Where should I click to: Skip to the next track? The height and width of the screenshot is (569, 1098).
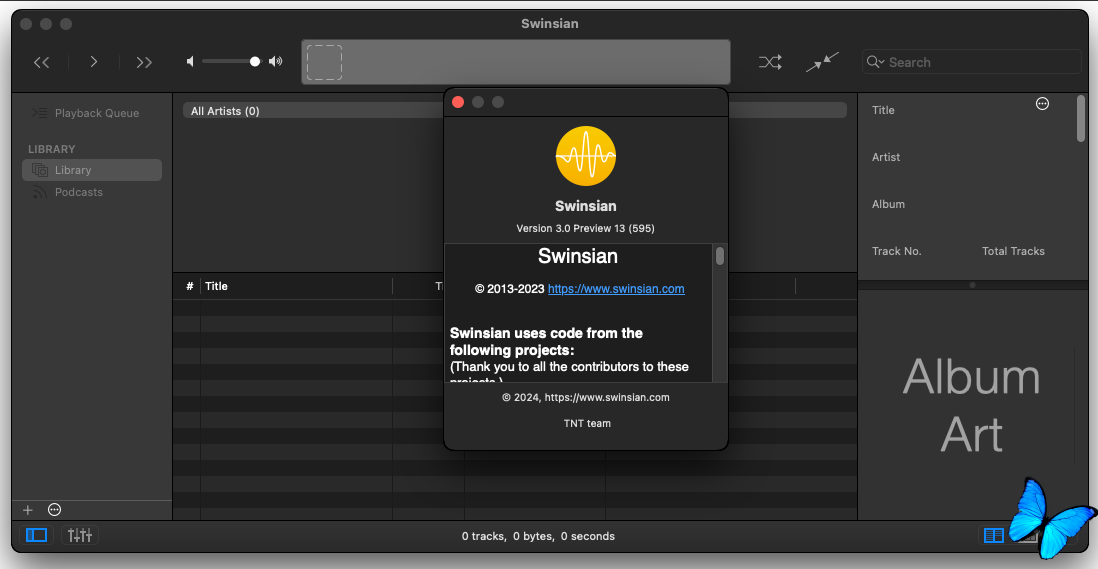pos(144,62)
